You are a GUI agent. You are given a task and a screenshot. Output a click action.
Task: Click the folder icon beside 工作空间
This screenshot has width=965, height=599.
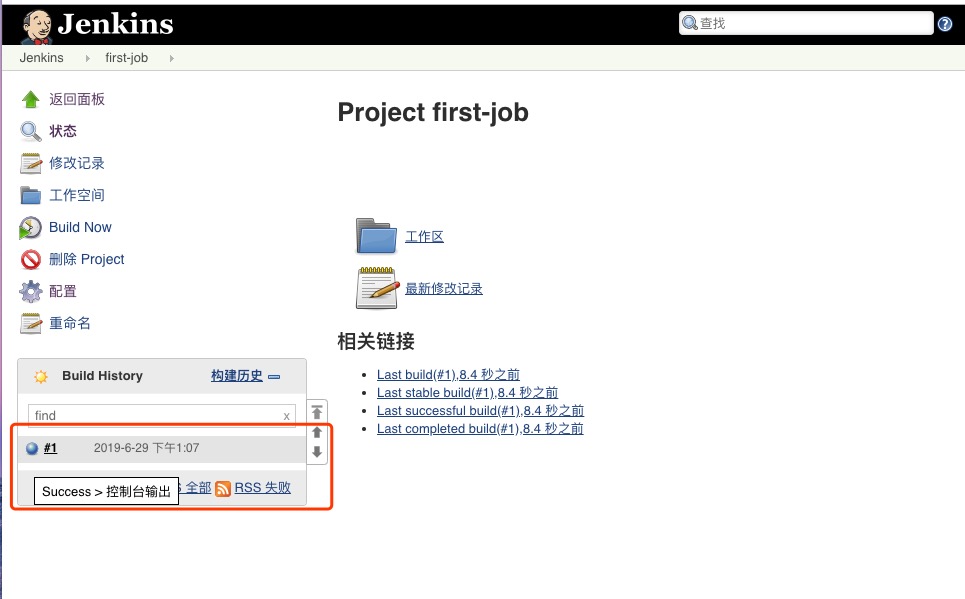click(30, 195)
